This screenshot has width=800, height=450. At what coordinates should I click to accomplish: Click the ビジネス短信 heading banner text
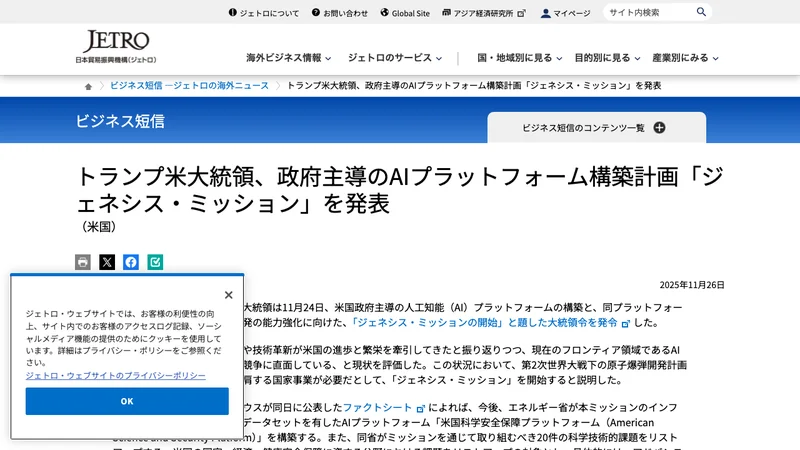click(120, 121)
